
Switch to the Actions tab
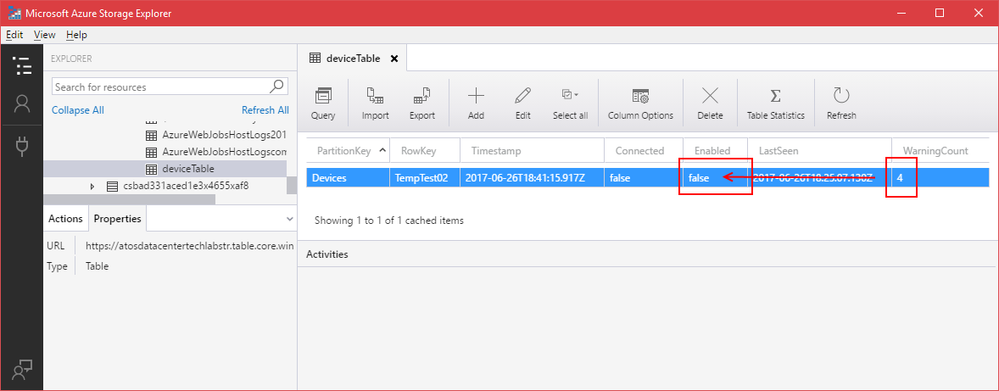pyautogui.click(x=66, y=218)
